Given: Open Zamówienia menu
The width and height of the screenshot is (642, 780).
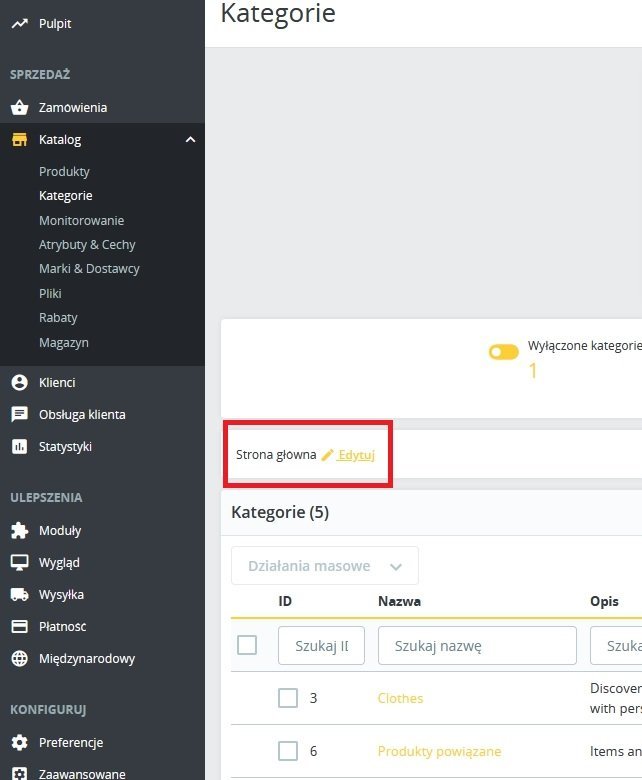Looking at the screenshot, I should [x=73, y=107].
